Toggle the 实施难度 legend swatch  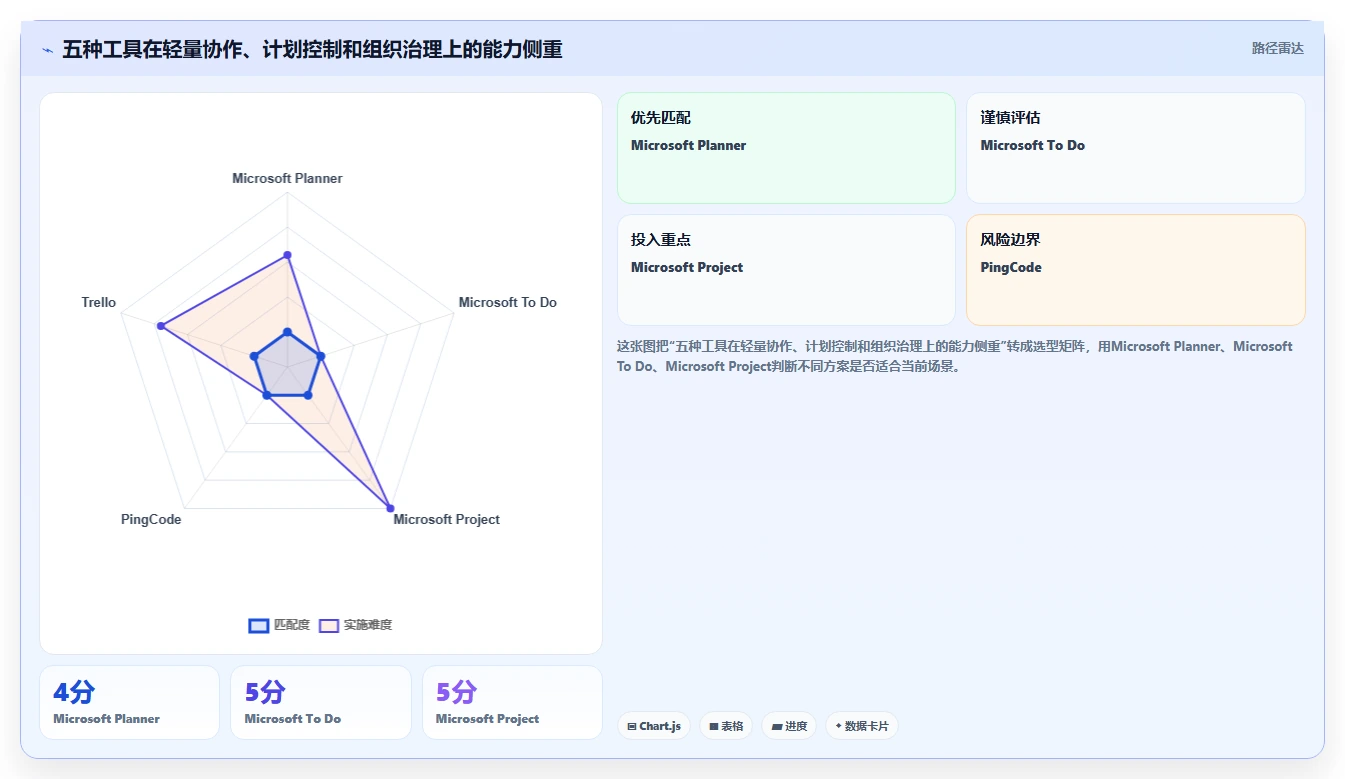[x=329, y=625]
